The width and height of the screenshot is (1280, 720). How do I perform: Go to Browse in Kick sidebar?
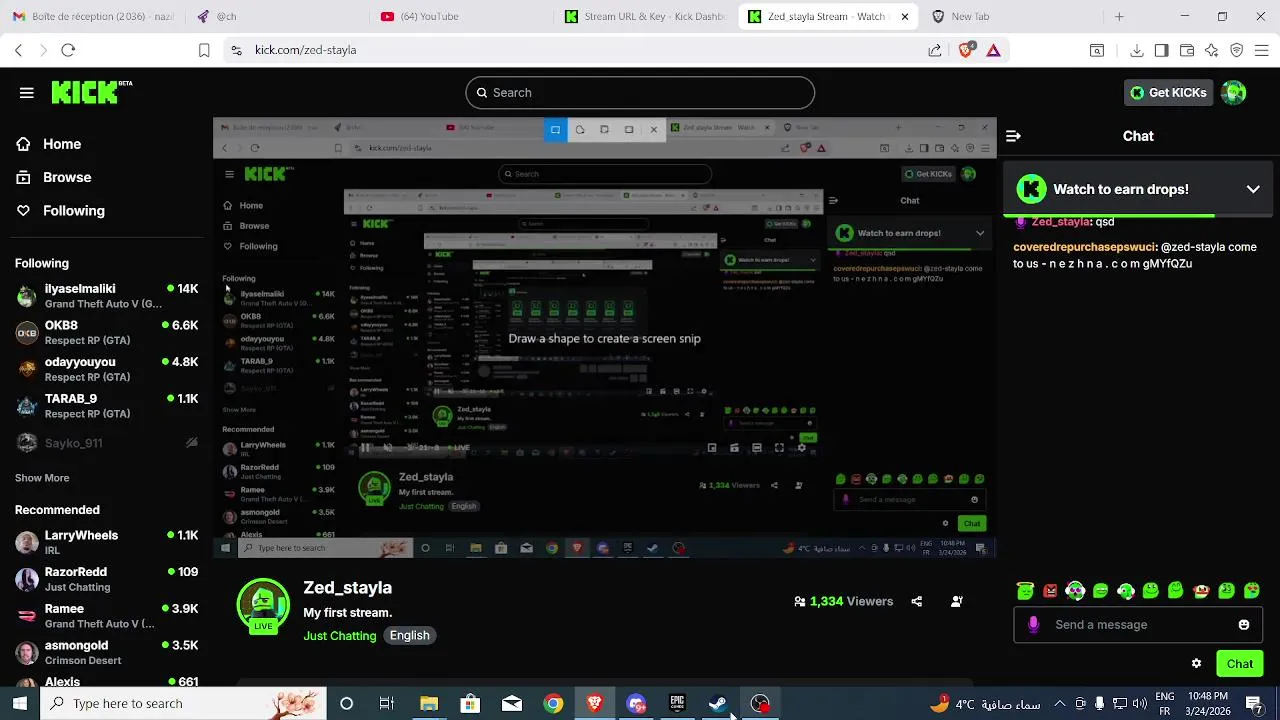(53, 177)
